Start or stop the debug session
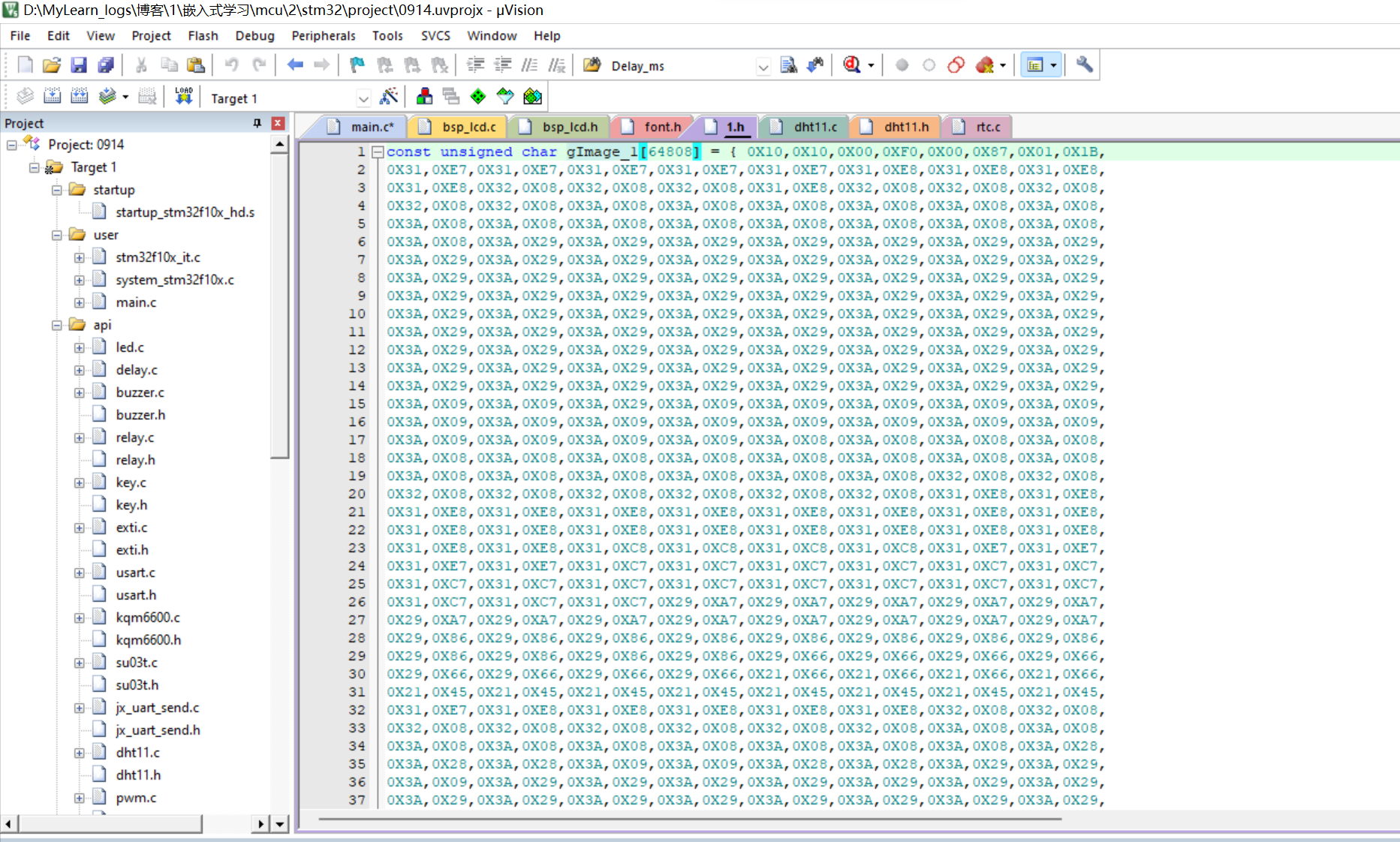 point(852,65)
